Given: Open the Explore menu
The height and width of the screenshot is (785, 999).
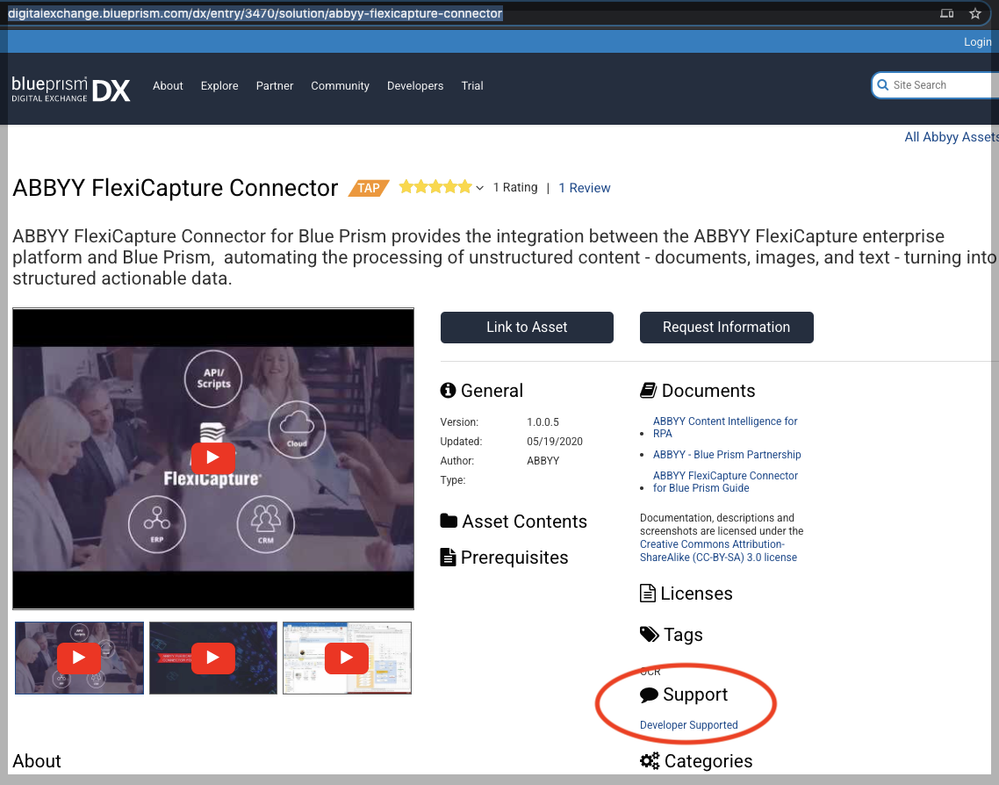Looking at the screenshot, I should point(219,86).
